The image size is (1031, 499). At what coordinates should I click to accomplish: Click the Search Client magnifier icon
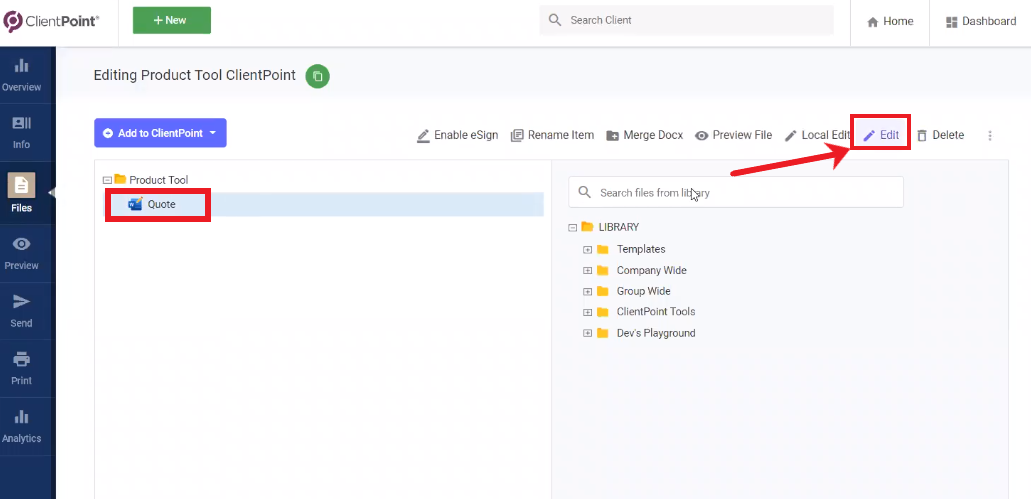[555, 20]
